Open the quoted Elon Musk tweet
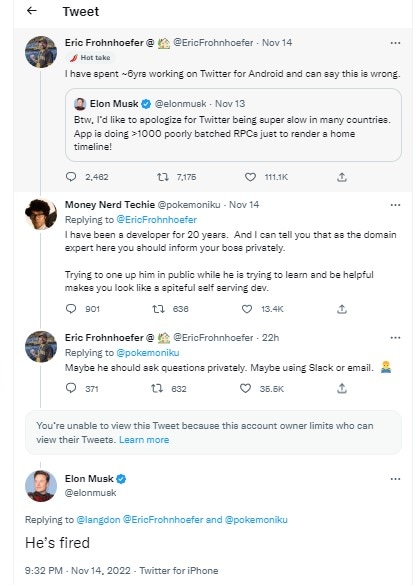 click(x=233, y=125)
